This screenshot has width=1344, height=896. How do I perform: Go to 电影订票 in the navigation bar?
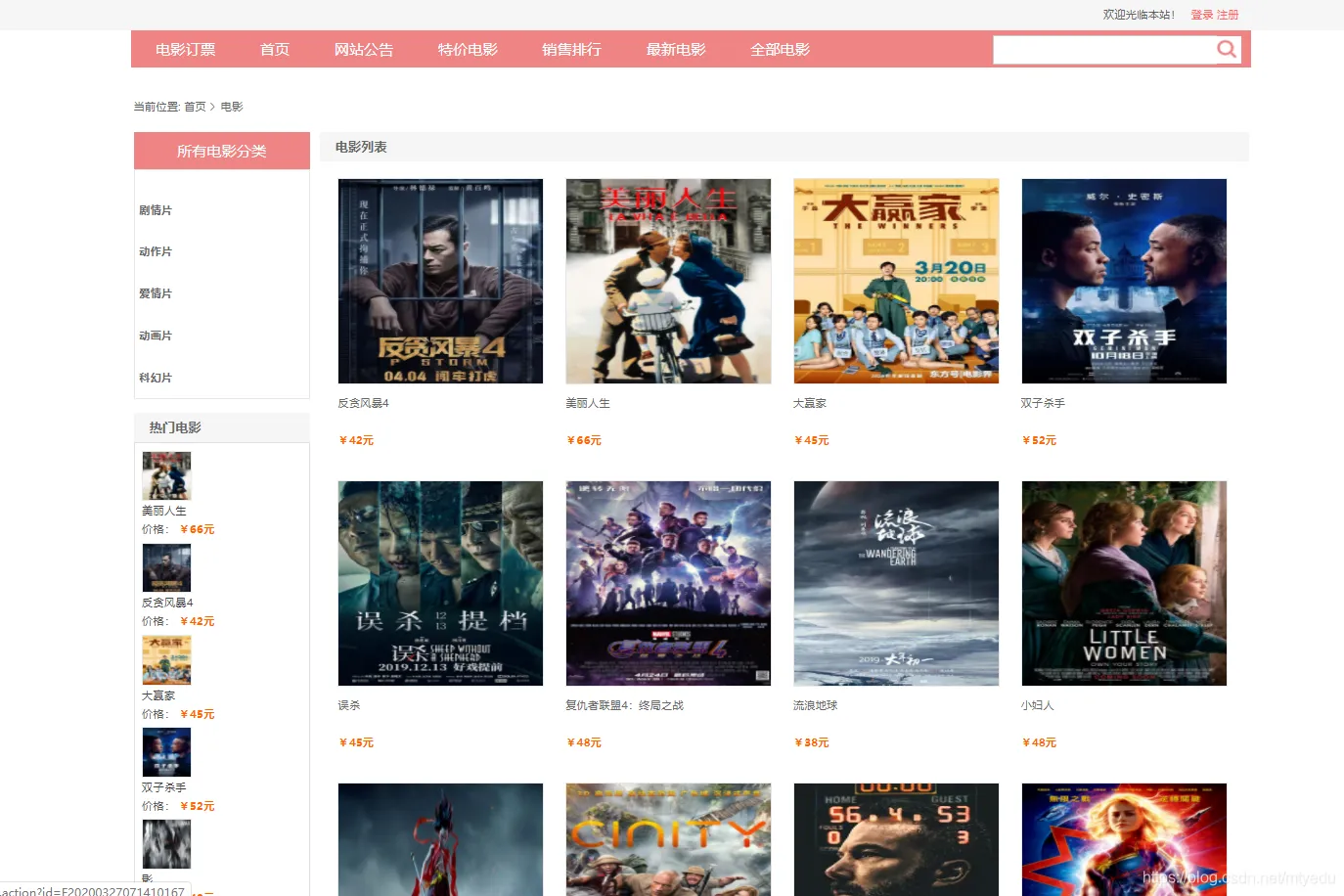[186, 50]
